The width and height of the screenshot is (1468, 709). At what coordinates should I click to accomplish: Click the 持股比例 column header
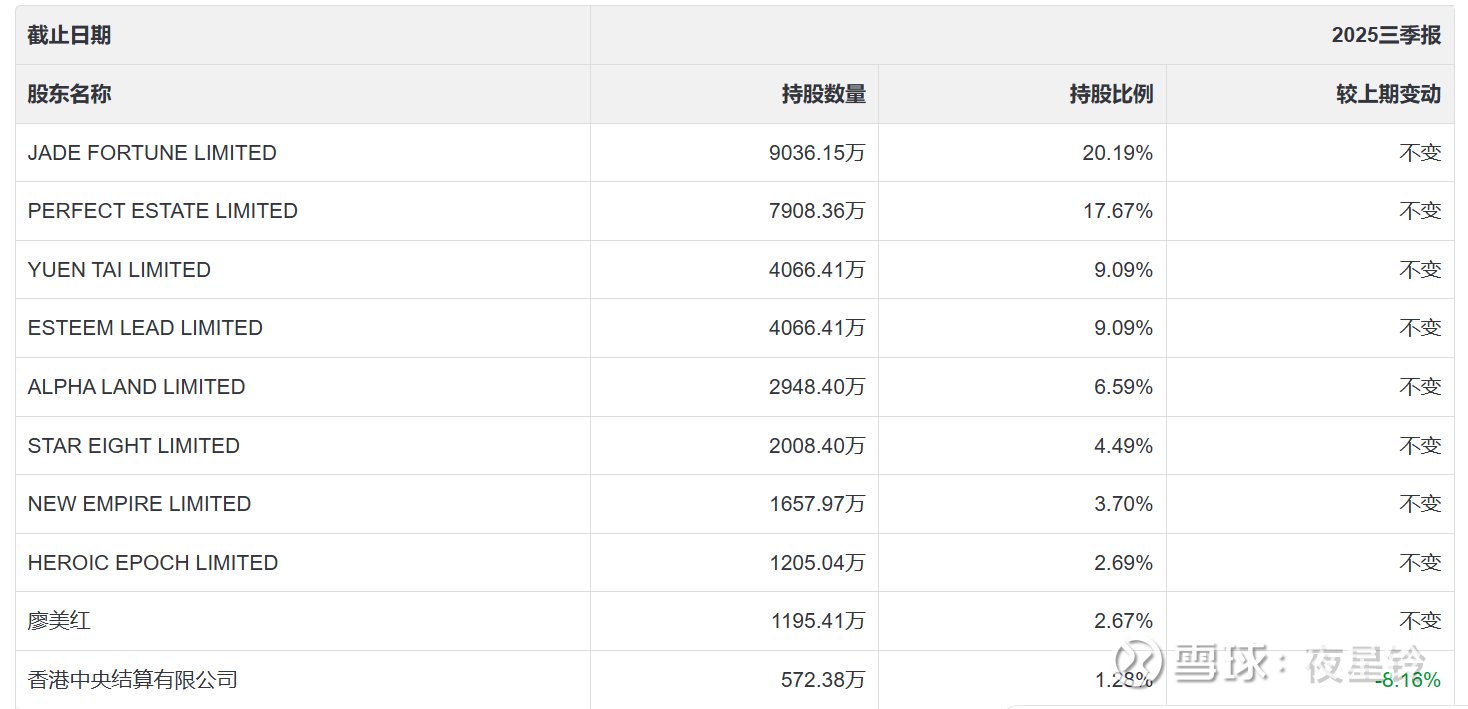pyautogui.click(x=1111, y=94)
